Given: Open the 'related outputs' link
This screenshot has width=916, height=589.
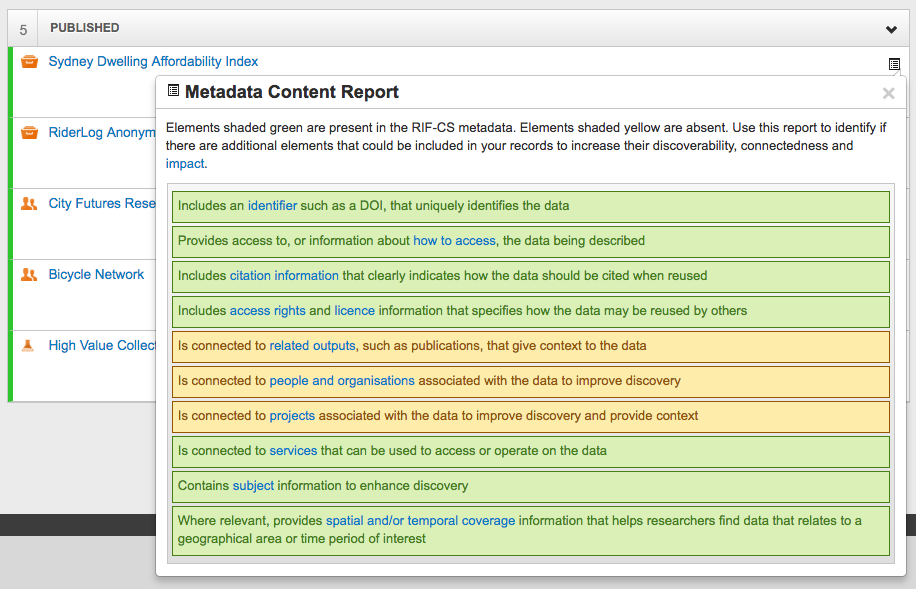Looking at the screenshot, I should pyautogui.click(x=312, y=346).
